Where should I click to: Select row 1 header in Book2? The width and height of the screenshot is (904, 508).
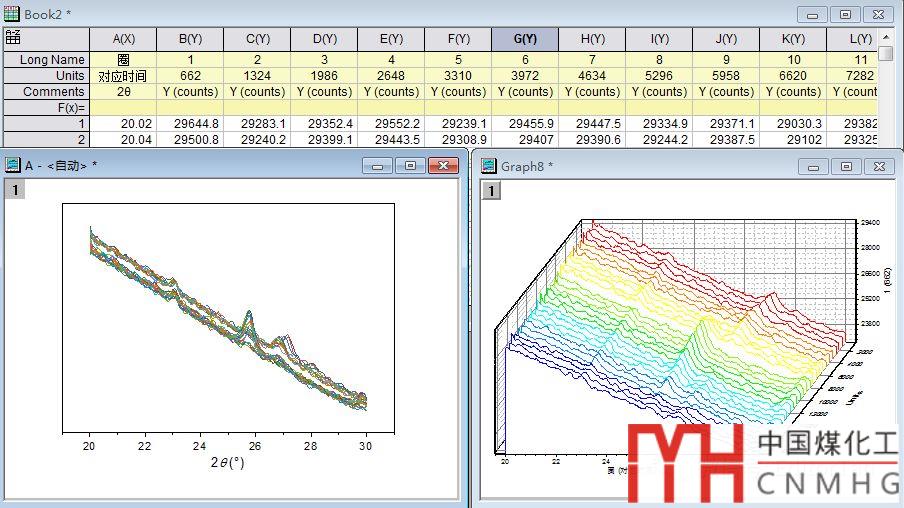[46, 123]
